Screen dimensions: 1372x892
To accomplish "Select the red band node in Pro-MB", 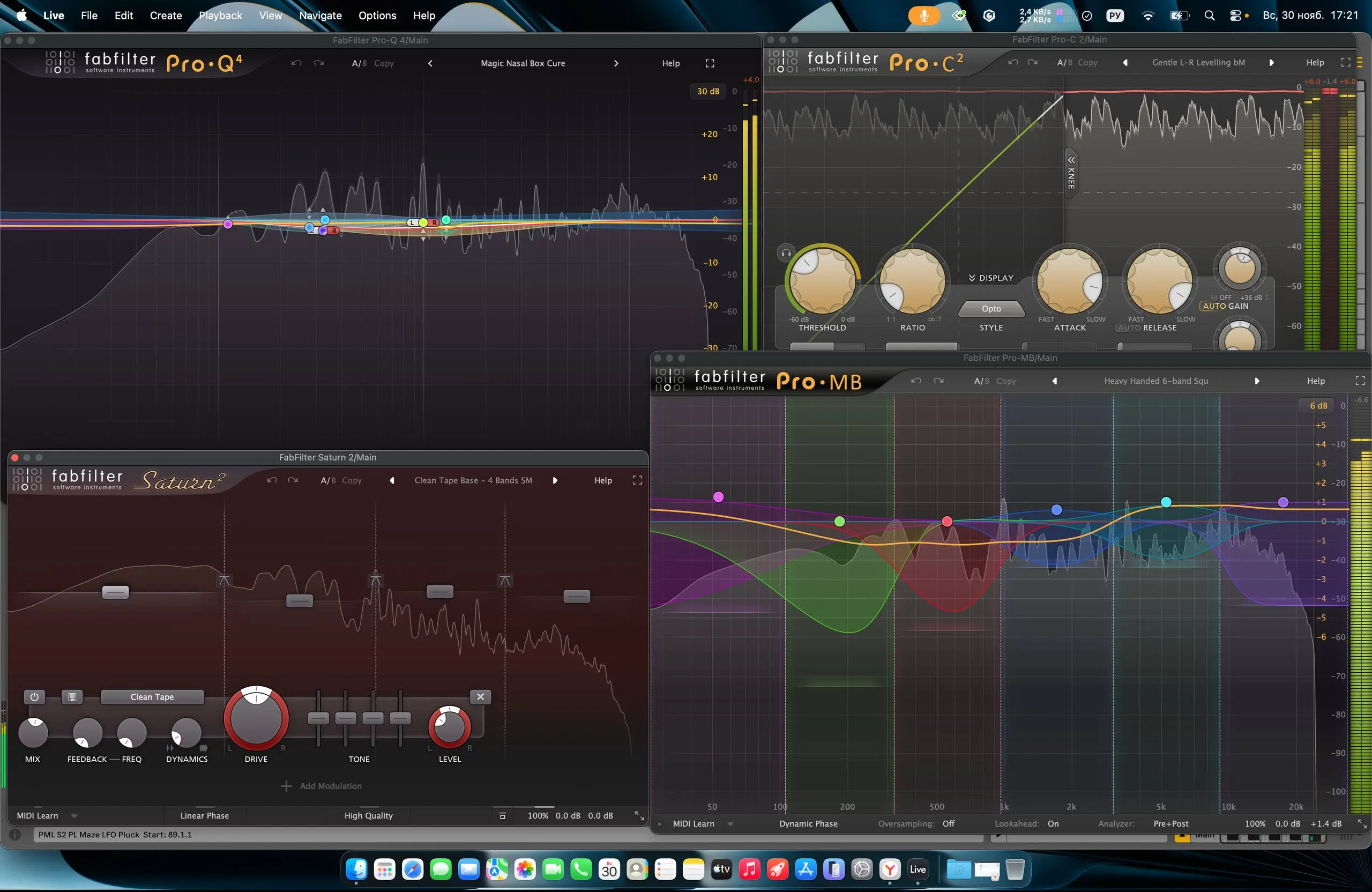I will (946, 521).
